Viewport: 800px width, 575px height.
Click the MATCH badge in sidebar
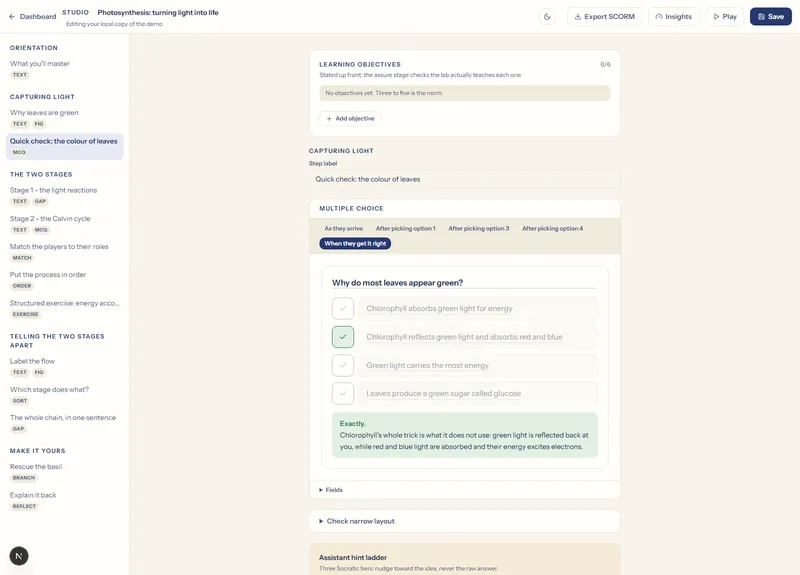click(x=22, y=258)
